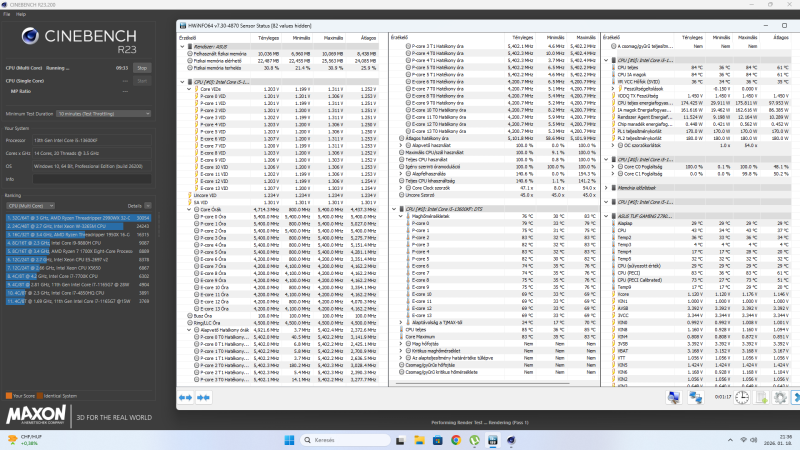
Task: Open Cinebench Help menu
Action: click(21, 14)
